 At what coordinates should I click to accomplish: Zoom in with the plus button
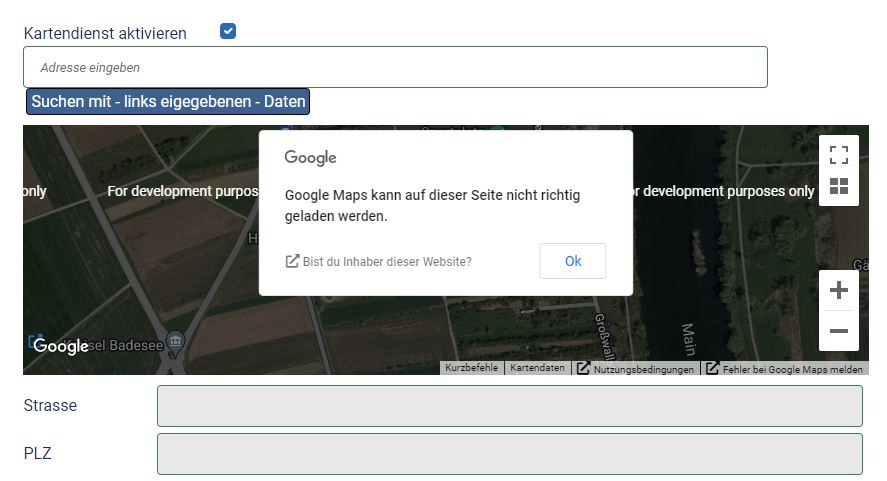tap(838, 290)
